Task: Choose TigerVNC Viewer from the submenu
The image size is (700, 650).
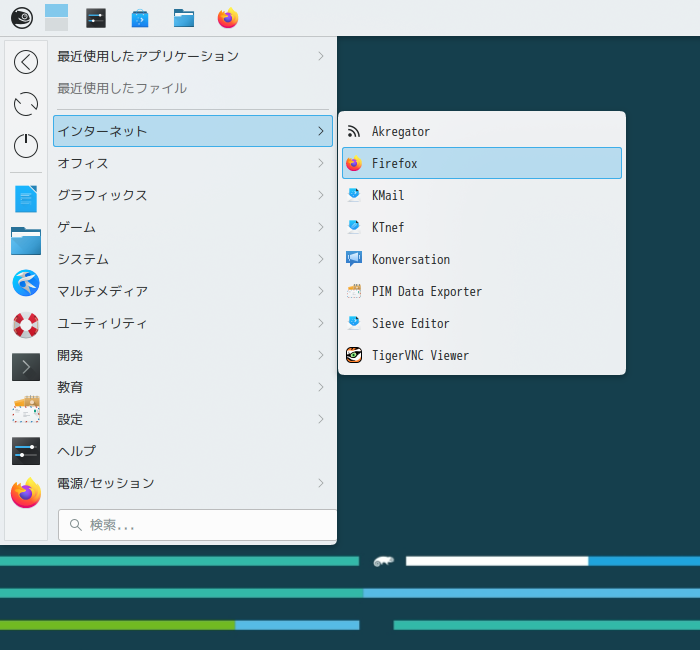Action: click(482, 355)
